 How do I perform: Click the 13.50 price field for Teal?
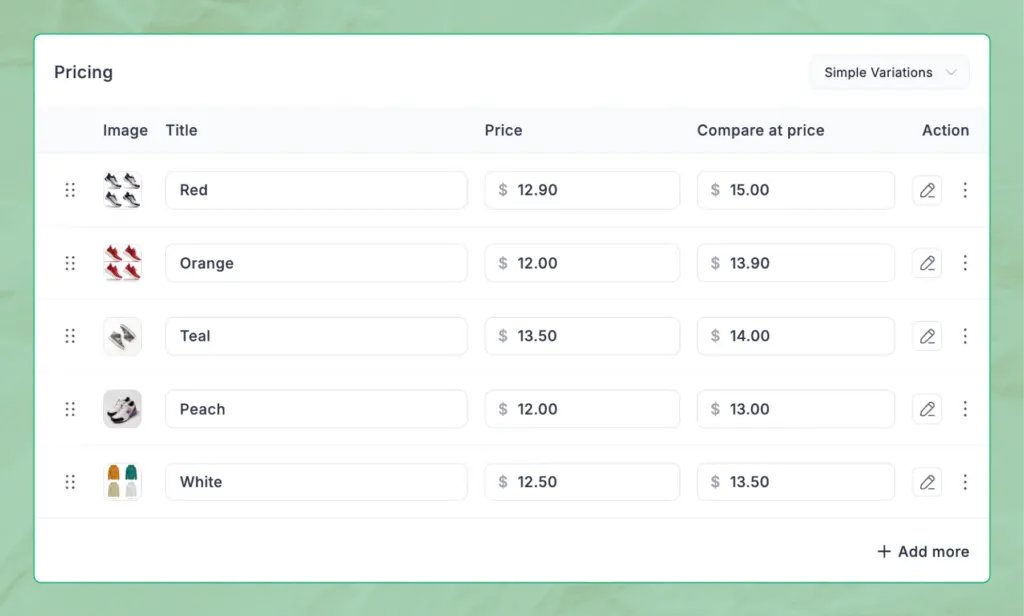(582, 336)
